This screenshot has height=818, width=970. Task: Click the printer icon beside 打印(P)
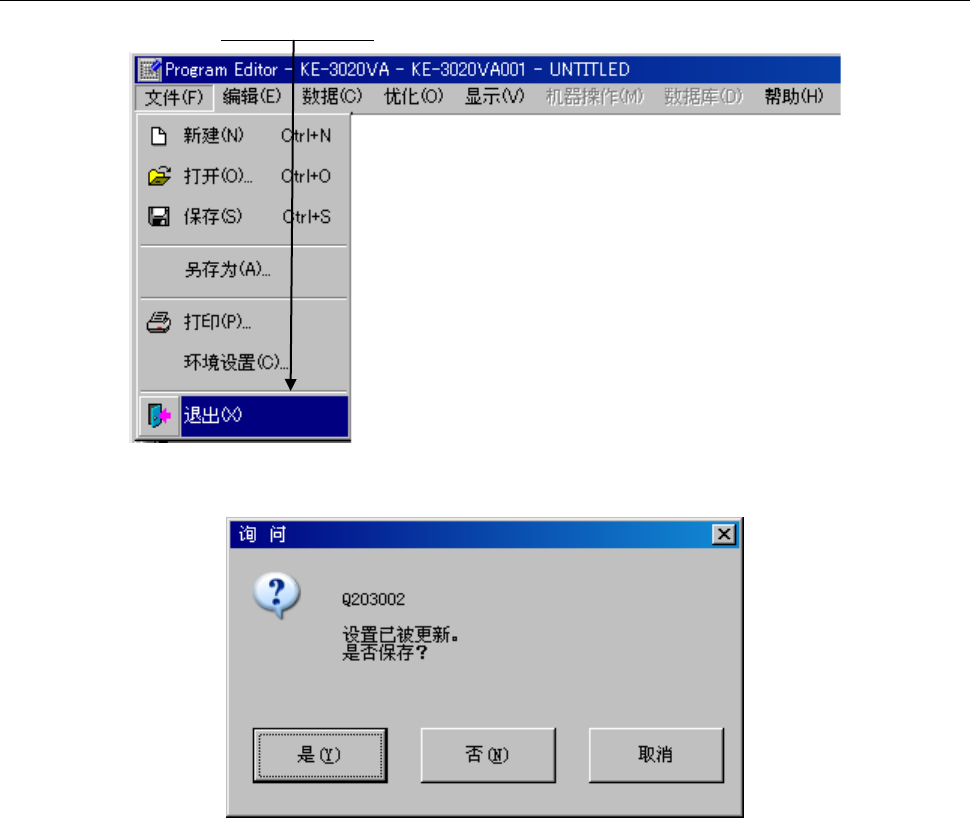[159, 322]
